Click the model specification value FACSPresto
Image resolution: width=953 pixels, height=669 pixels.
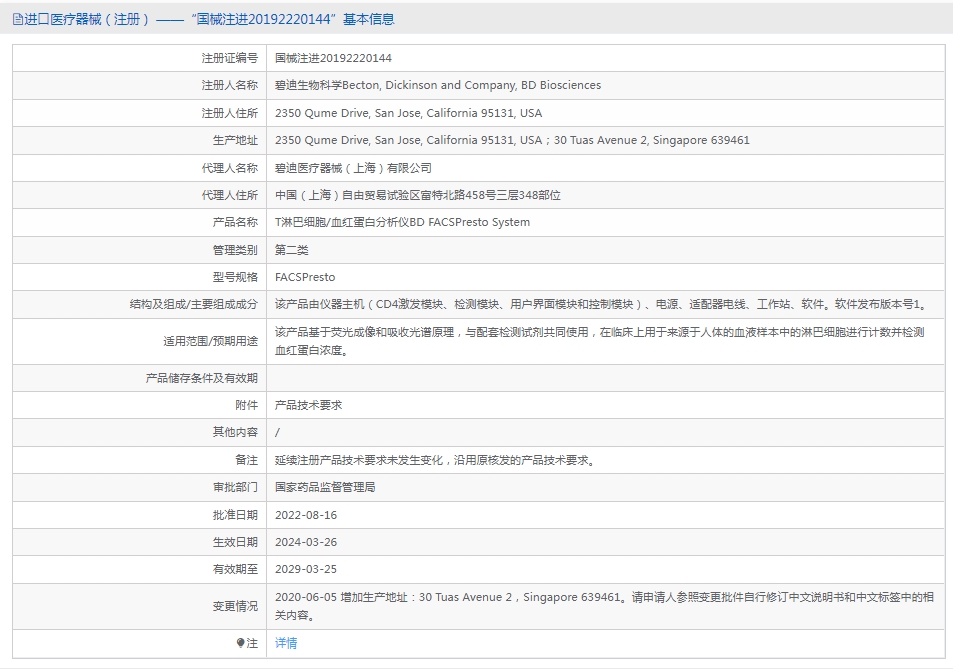point(305,277)
